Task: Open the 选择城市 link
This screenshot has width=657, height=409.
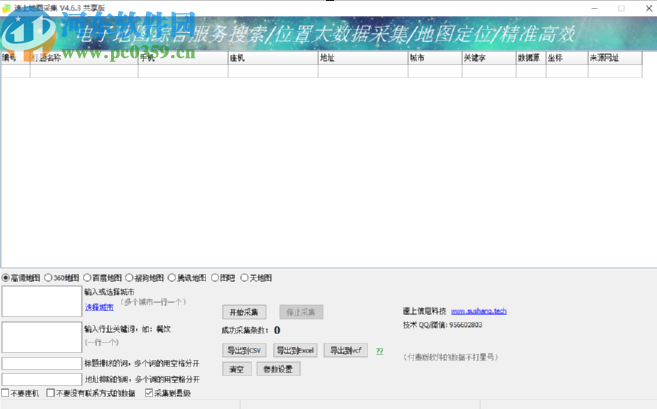Action: tap(99, 307)
